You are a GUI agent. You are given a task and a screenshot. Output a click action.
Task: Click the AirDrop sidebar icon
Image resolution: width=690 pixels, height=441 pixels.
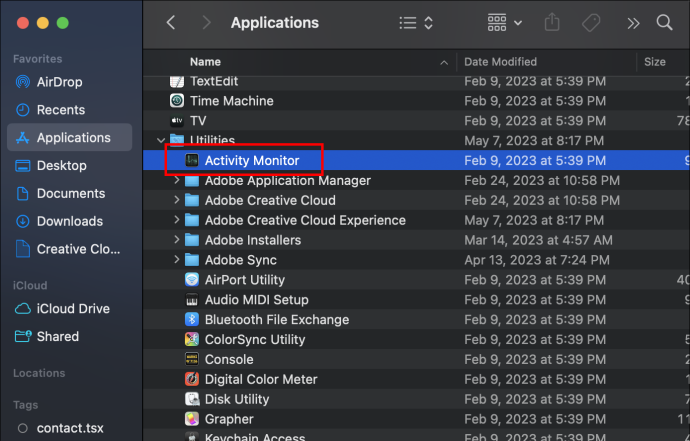[x=22, y=82]
